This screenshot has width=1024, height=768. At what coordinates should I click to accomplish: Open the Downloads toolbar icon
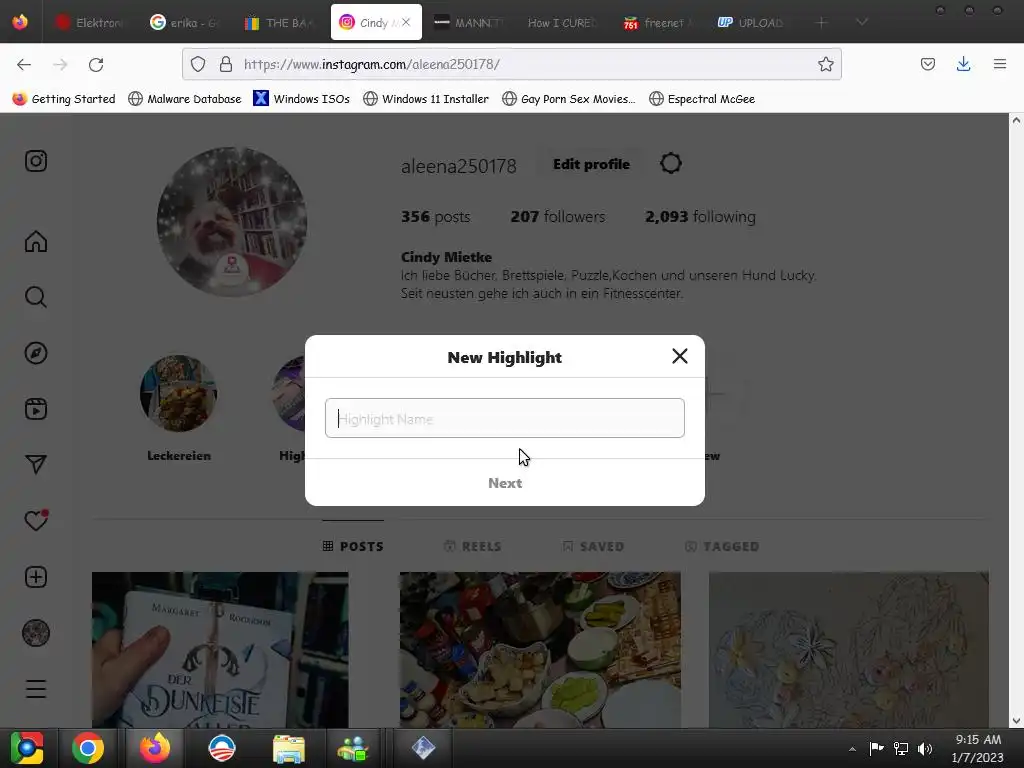963,64
